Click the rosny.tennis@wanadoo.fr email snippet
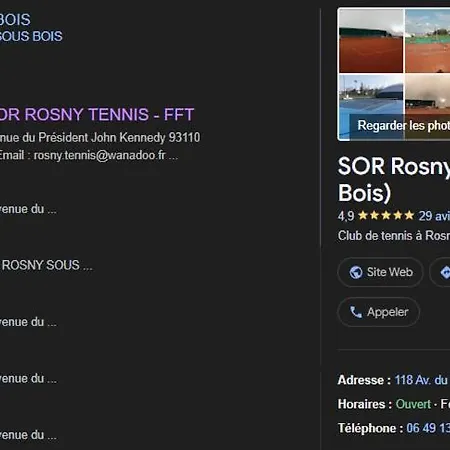Screen dimensions: 450x450 [x=99, y=155]
